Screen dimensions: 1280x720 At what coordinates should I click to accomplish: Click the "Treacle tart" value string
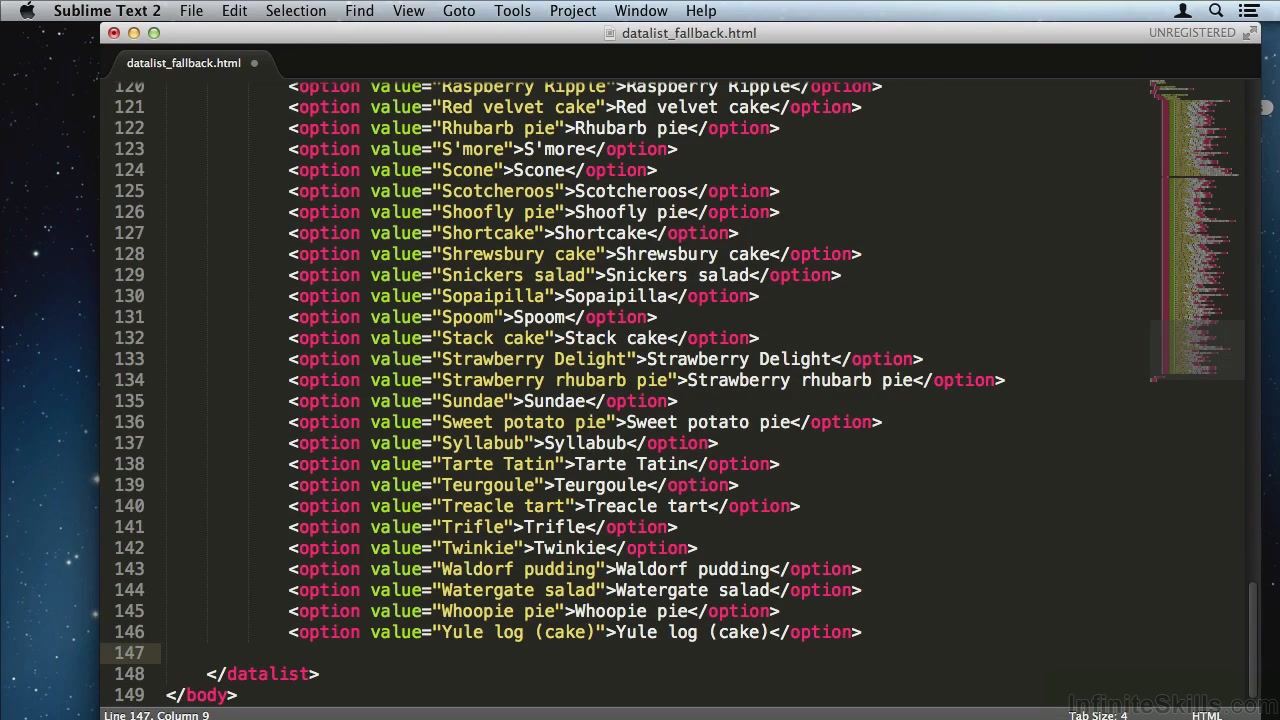point(503,506)
